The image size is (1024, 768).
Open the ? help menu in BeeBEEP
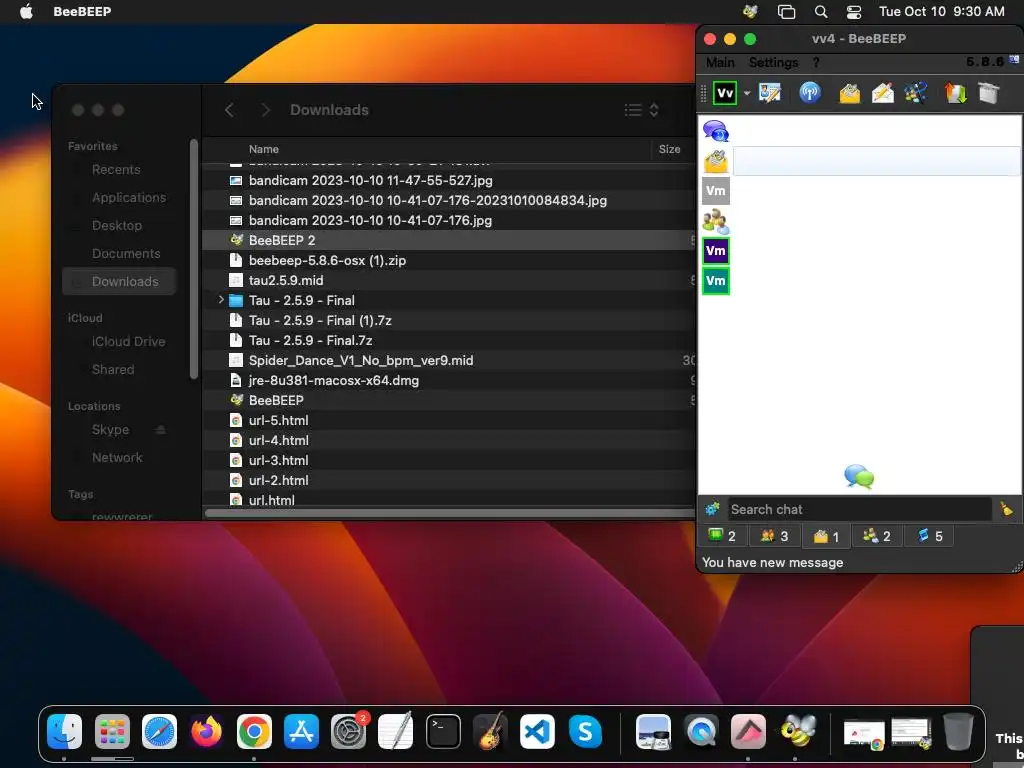pyautogui.click(x=816, y=62)
